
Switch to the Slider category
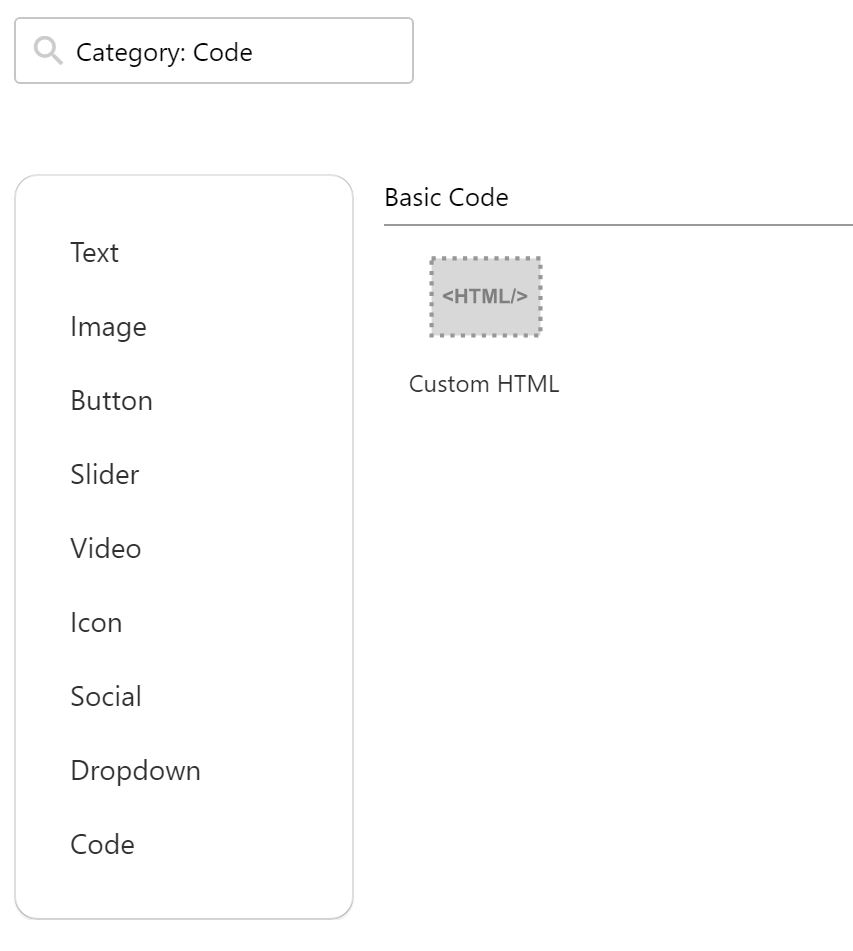point(105,475)
